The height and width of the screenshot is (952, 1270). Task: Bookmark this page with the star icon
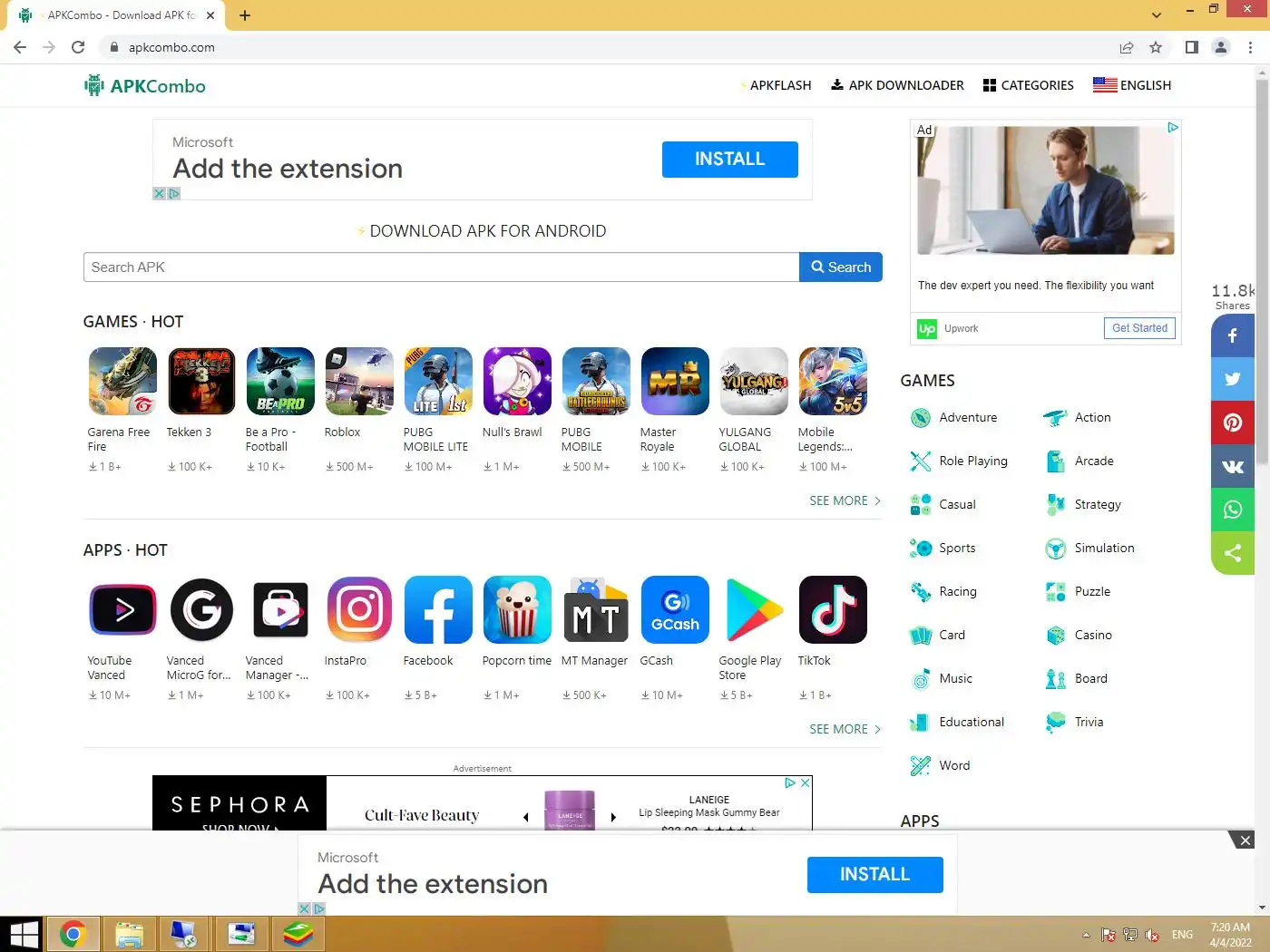1156,47
